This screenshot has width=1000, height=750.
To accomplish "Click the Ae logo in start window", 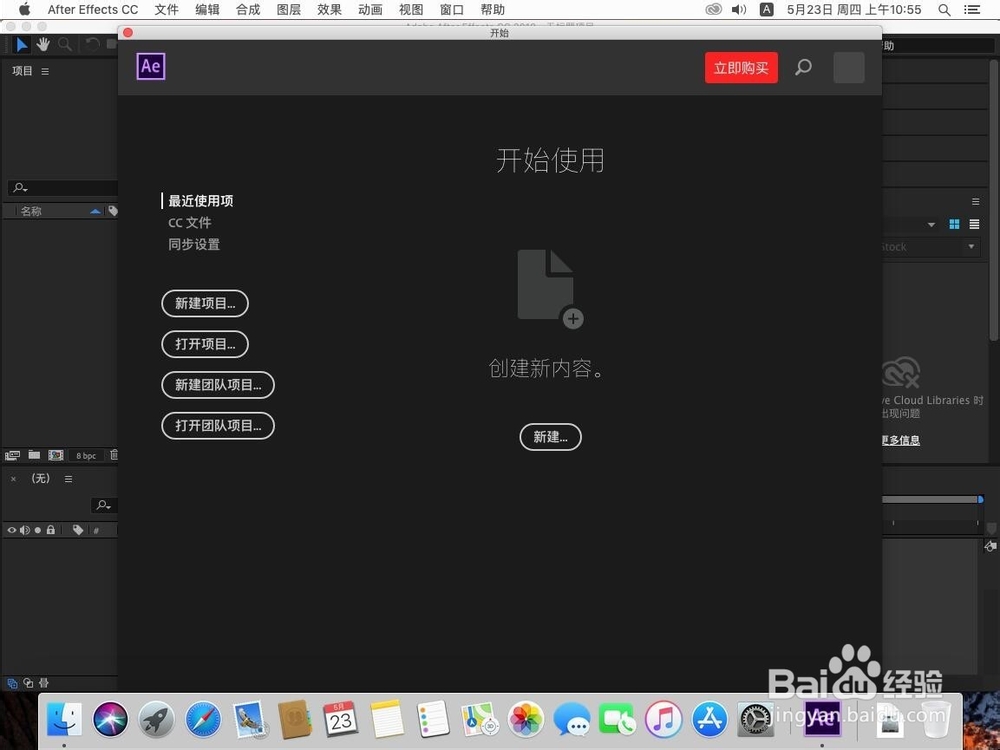I will point(151,66).
